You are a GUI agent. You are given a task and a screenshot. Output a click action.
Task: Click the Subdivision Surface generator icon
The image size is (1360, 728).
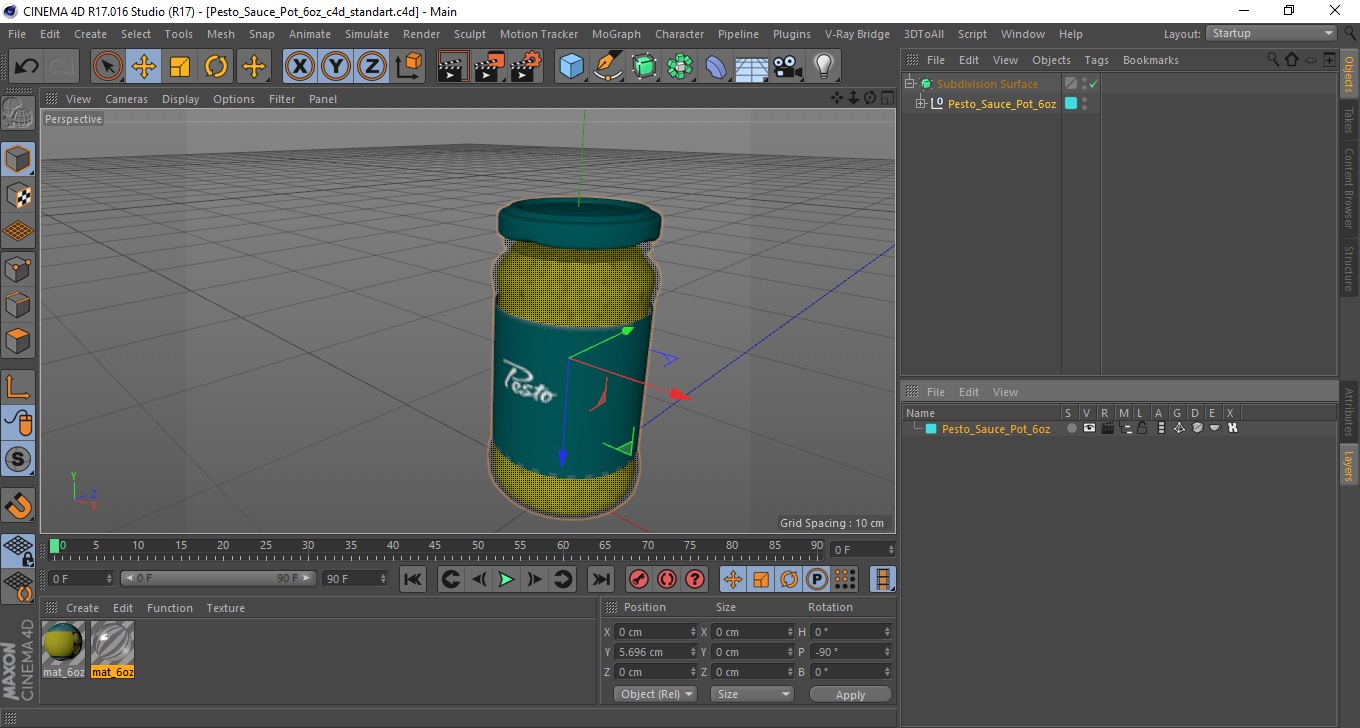[644, 67]
